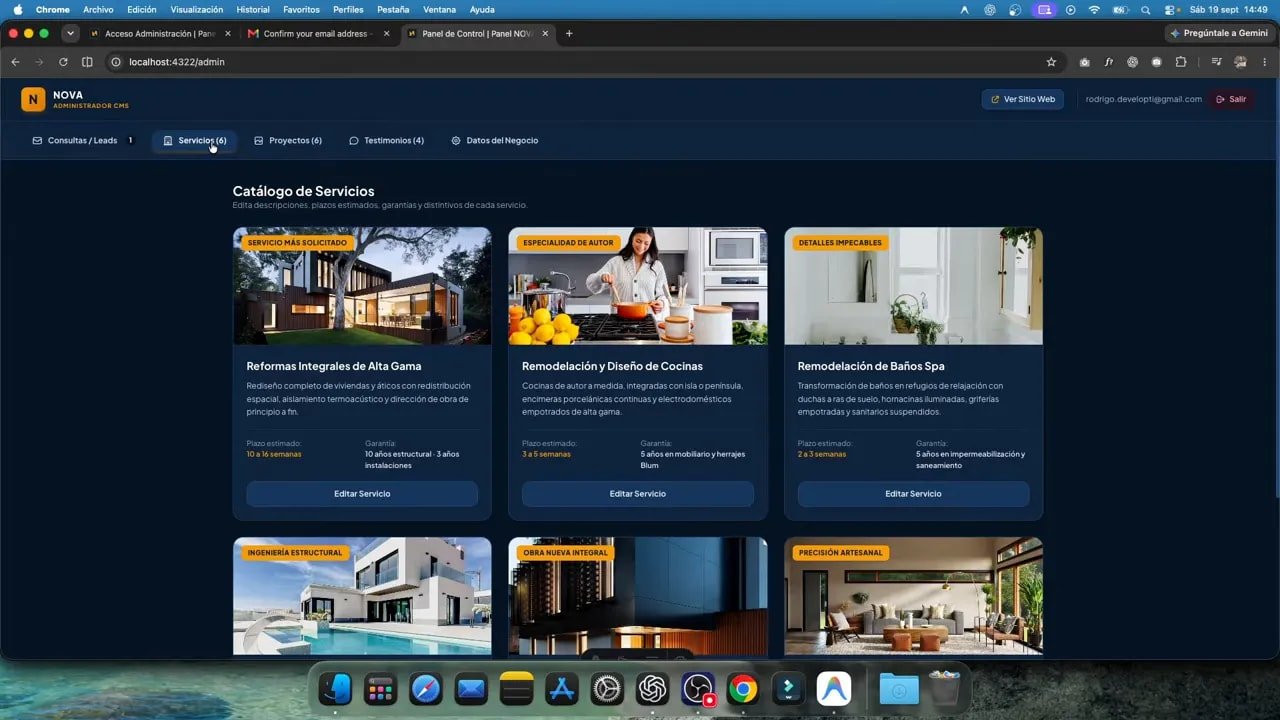This screenshot has width=1280, height=720.
Task: Open the Wi-Fi status menu
Action: pyautogui.click(x=1094, y=9)
